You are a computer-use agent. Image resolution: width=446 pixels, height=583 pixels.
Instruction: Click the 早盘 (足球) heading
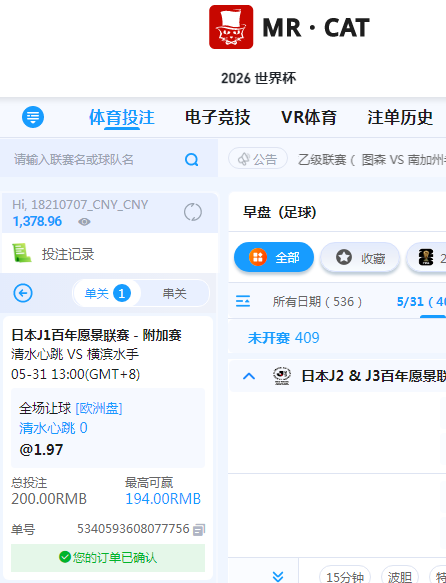point(279,212)
